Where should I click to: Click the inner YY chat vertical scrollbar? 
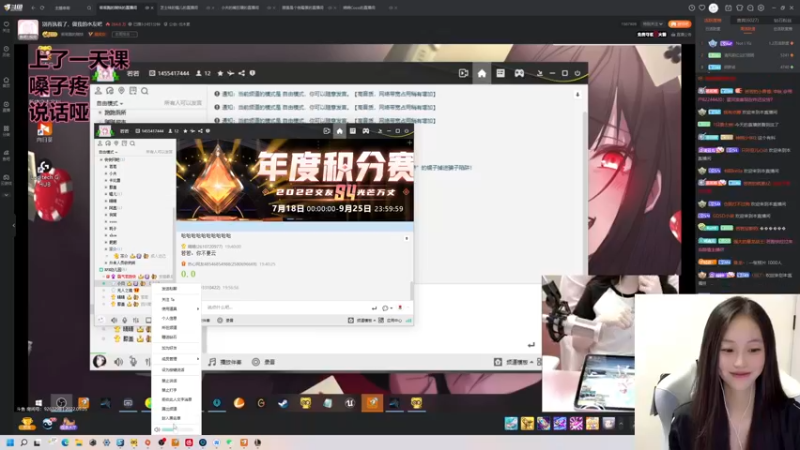pyautogui.click(x=411, y=291)
